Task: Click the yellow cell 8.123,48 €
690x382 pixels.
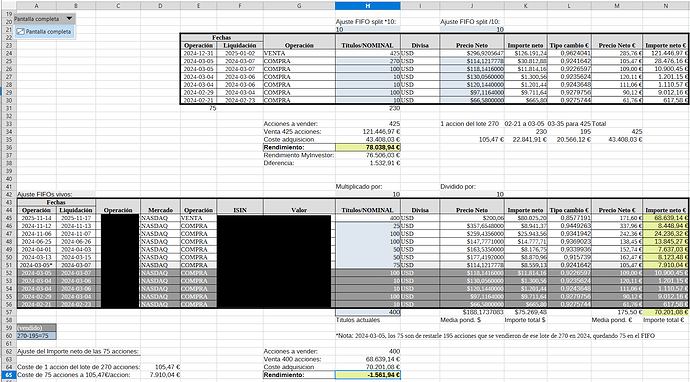Action: click(666, 257)
